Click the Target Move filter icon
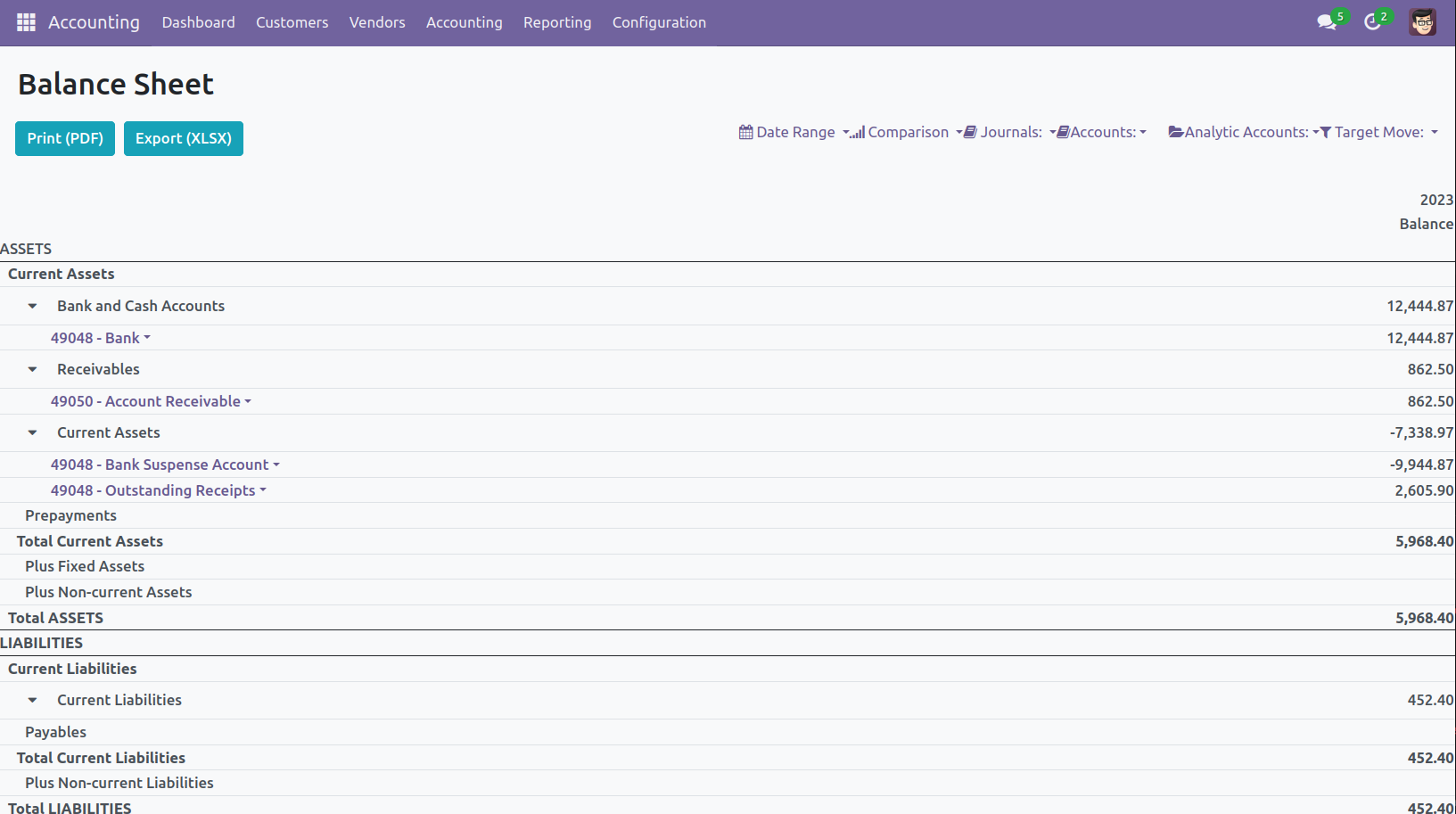The image size is (1456, 814). click(1326, 132)
